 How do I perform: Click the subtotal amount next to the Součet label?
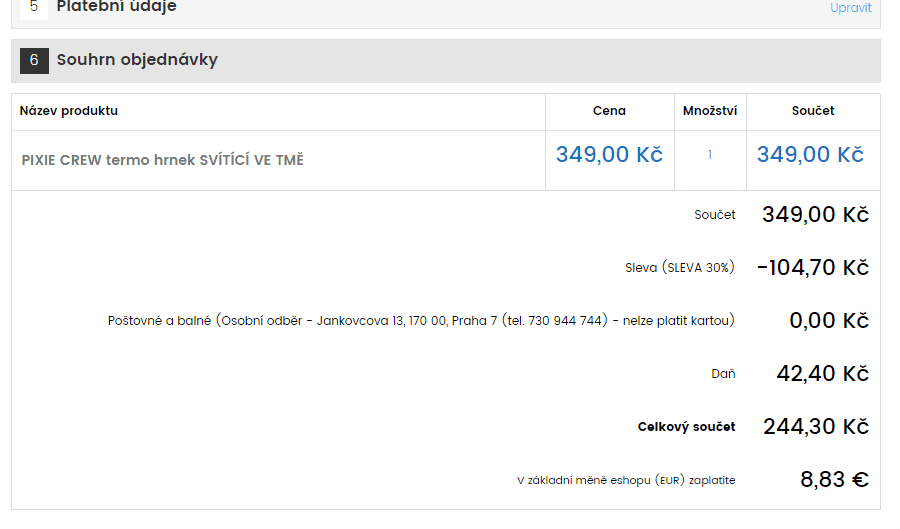pos(815,215)
